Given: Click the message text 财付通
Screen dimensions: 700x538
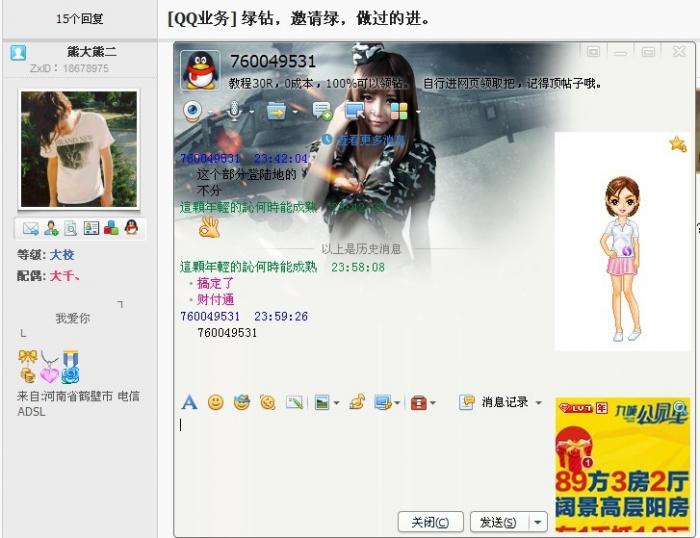Looking at the screenshot, I should point(215,300).
